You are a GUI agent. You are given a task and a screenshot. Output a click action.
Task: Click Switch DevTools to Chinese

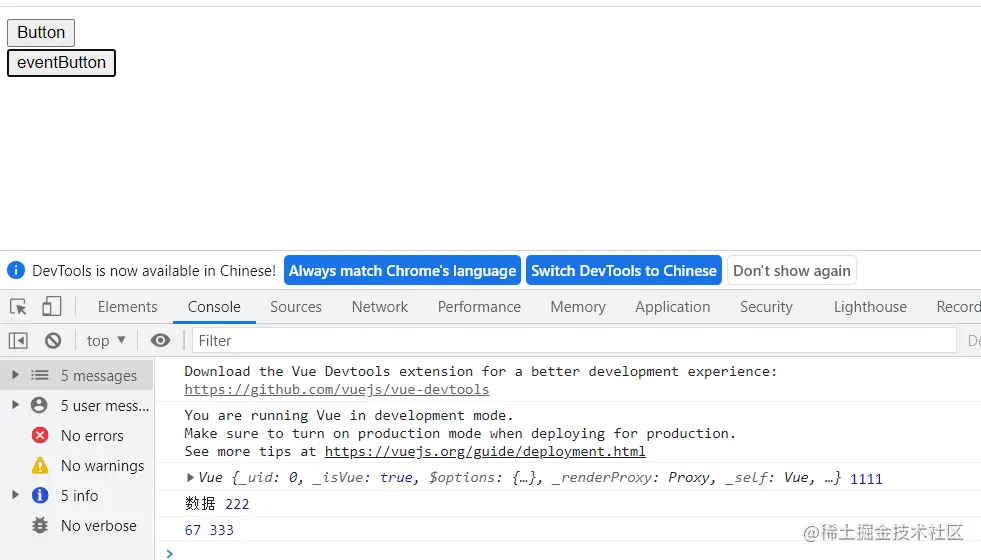coord(624,270)
